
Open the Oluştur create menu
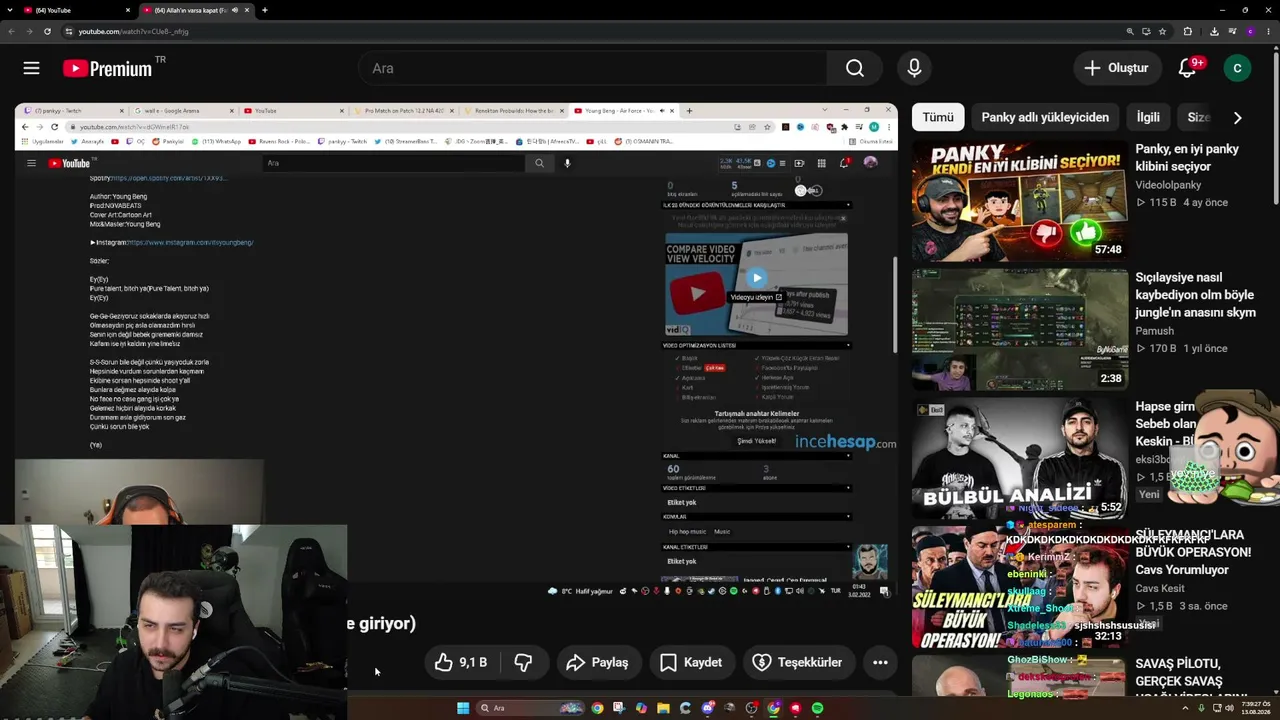click(1116, 68)
